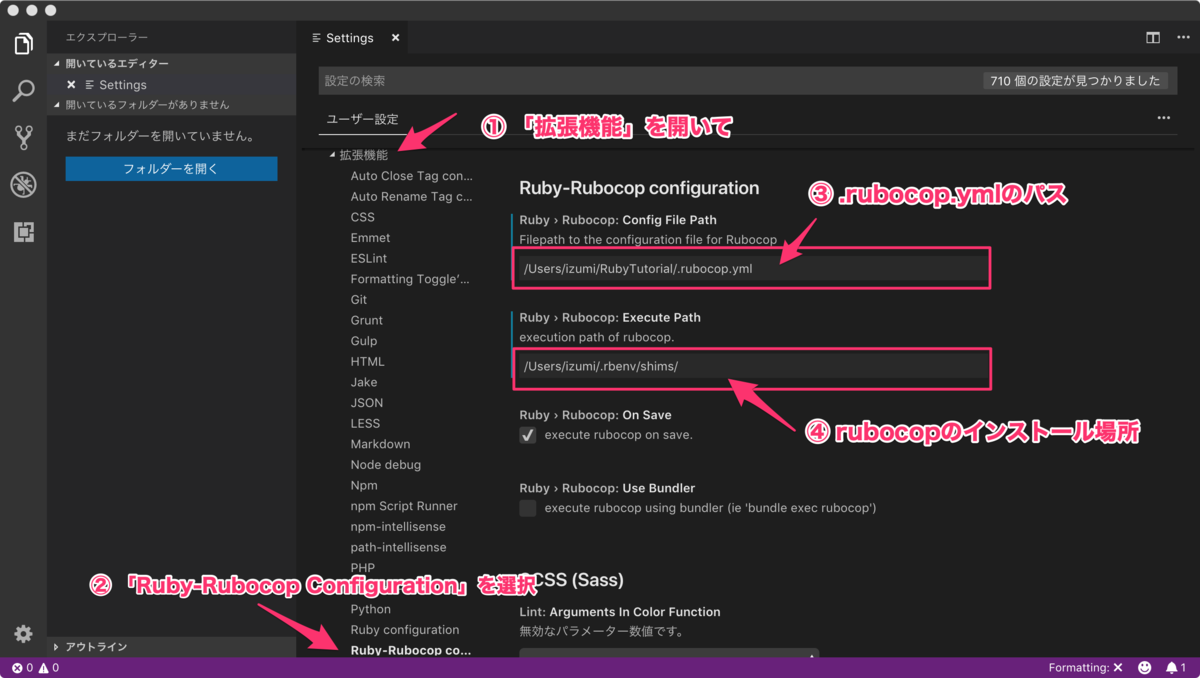Select JSON in settings tree
1200x678 pixels.
(367, 403)
